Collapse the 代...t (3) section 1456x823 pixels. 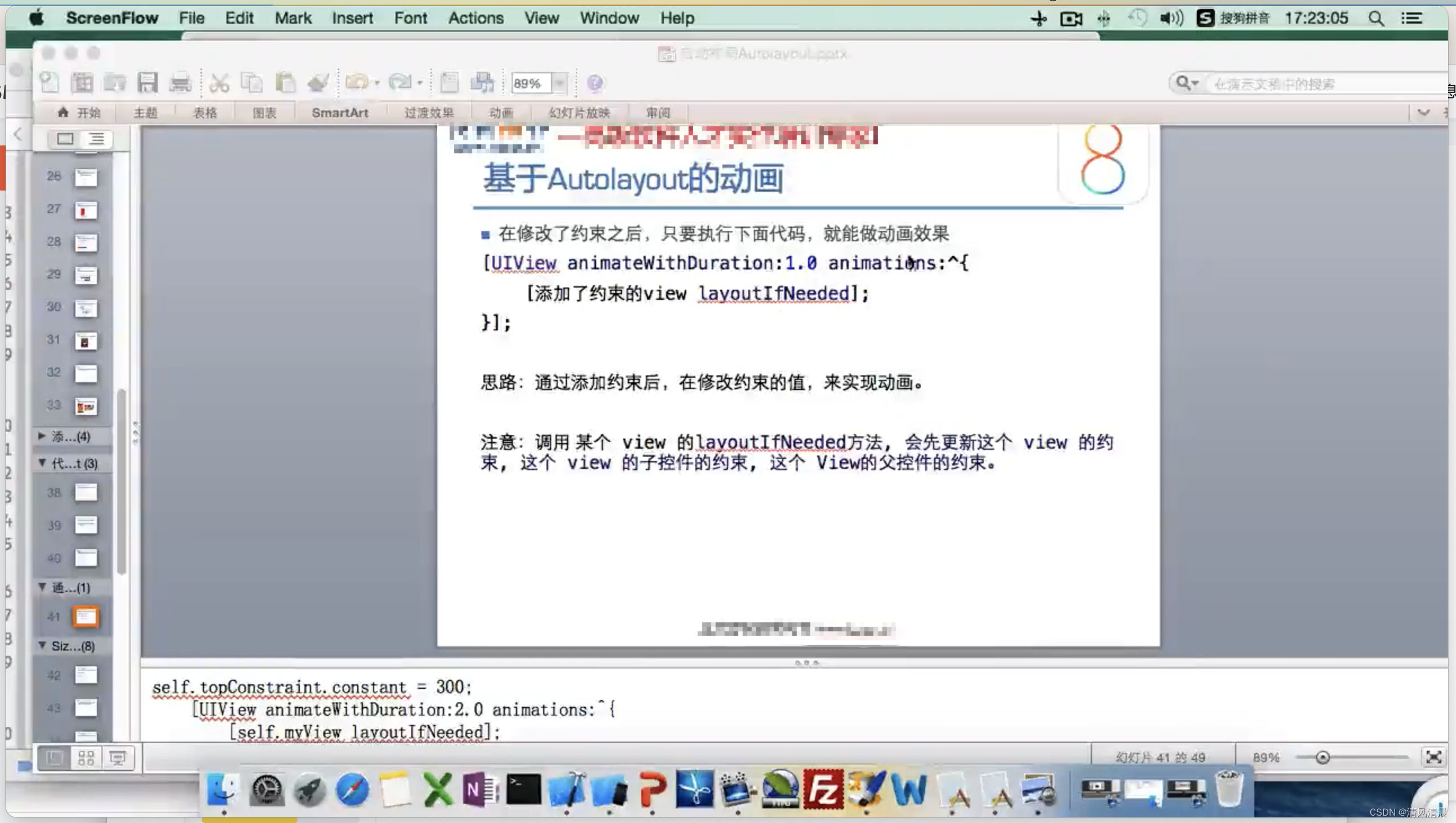point(42,463)
